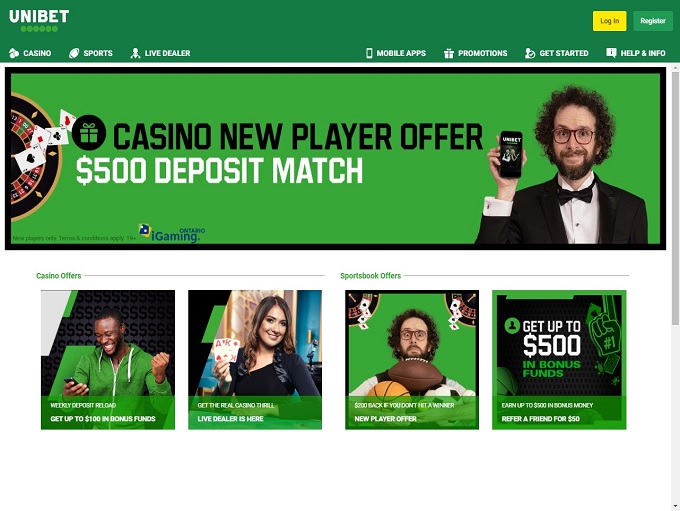Click the yellow Log In button
The width and height of the screenshot is (680, 511).
click(609, 21)
